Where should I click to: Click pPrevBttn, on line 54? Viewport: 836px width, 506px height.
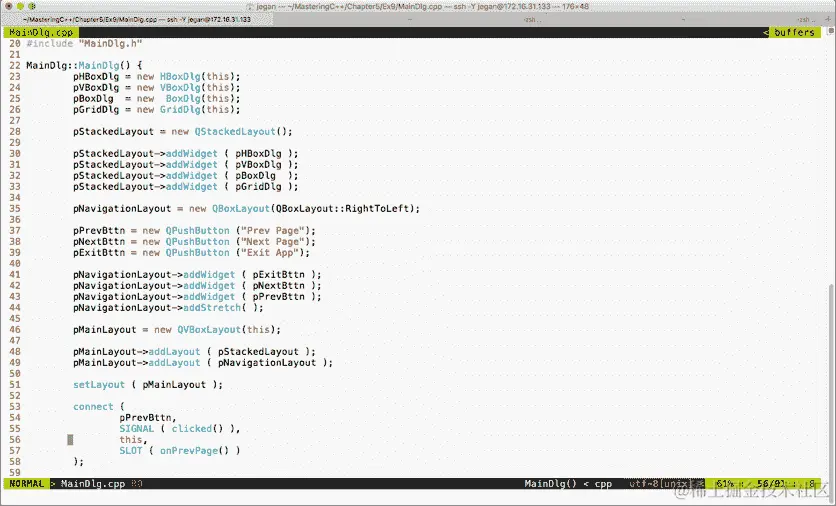click(148, 417)
